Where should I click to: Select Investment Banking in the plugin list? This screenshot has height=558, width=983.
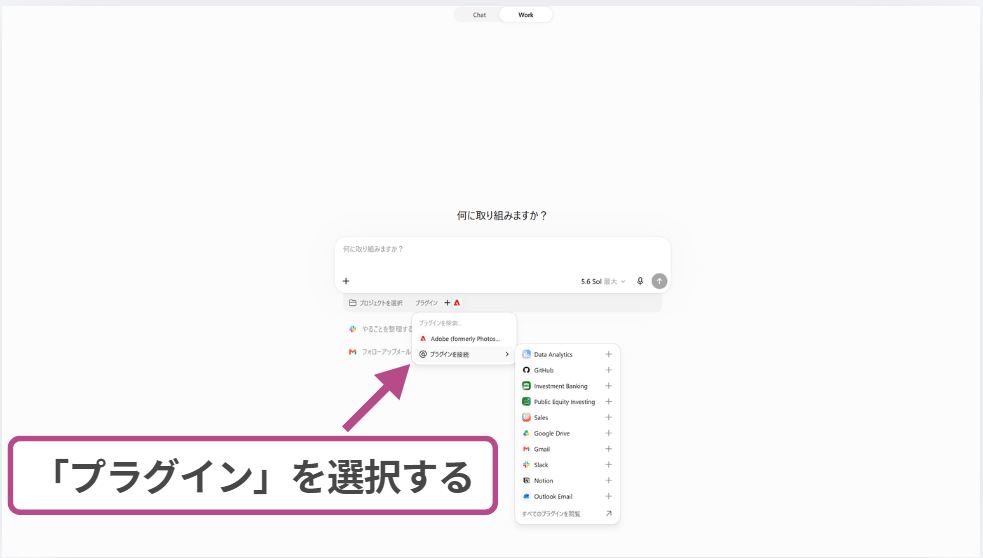560,386
